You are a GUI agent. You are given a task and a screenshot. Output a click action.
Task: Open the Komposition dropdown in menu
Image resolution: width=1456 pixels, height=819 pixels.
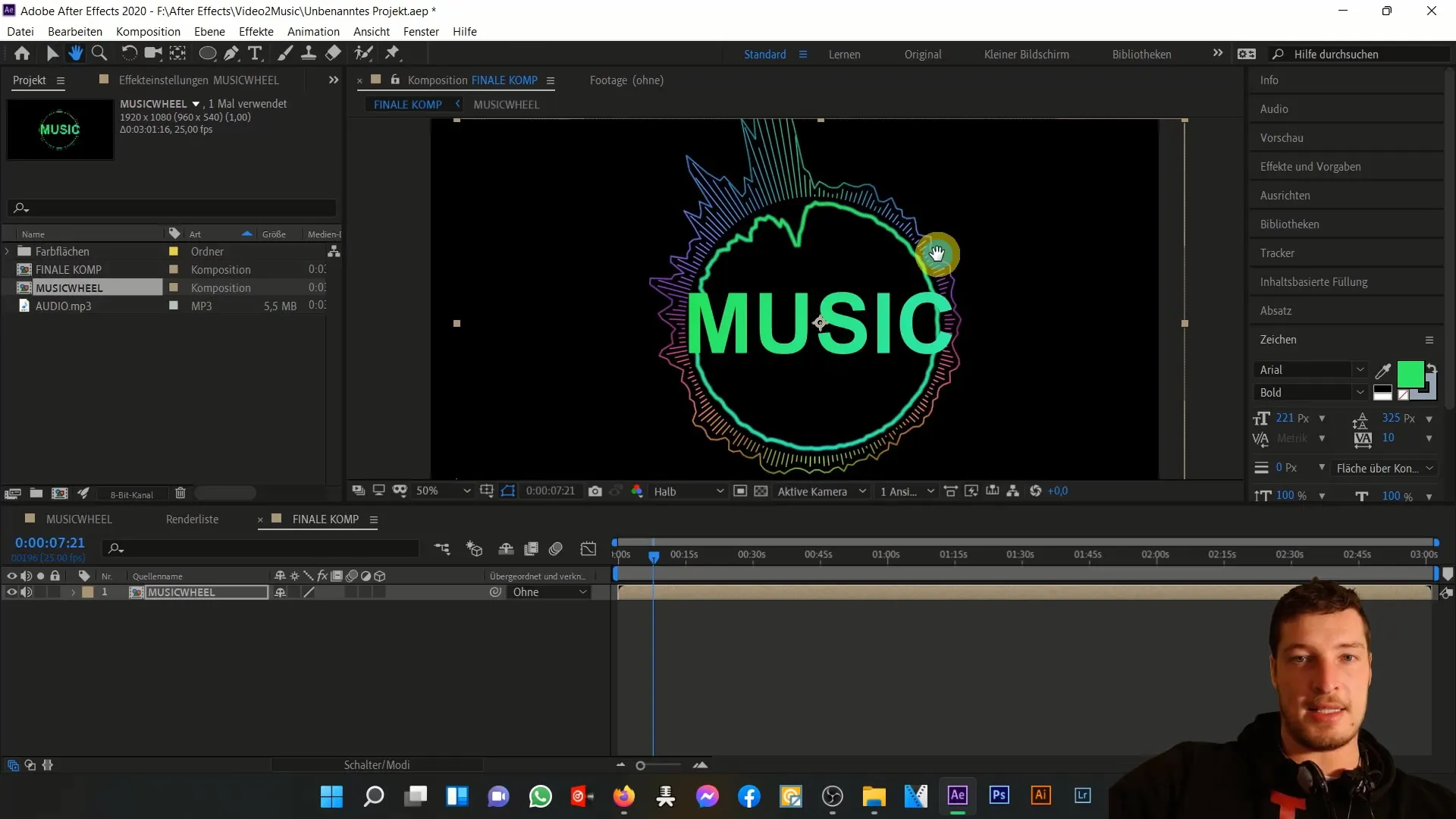tap(148, 31)
